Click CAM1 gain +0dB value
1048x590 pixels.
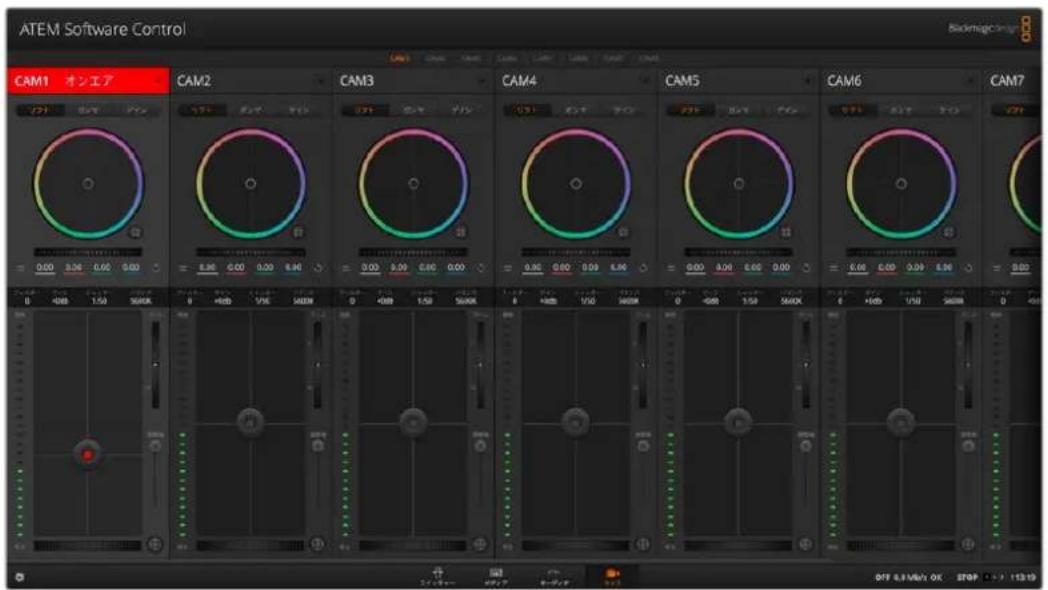[60, 301]
